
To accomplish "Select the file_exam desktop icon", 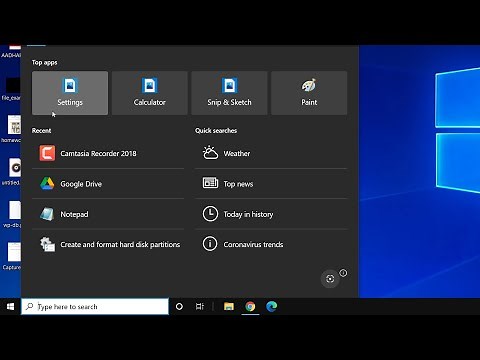I will coord(13,85).
